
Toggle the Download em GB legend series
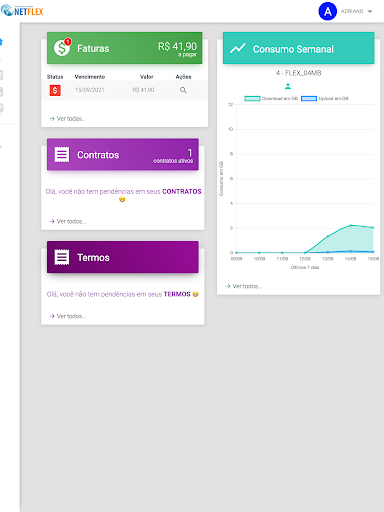pyautogui.click(x=271, y=98)
